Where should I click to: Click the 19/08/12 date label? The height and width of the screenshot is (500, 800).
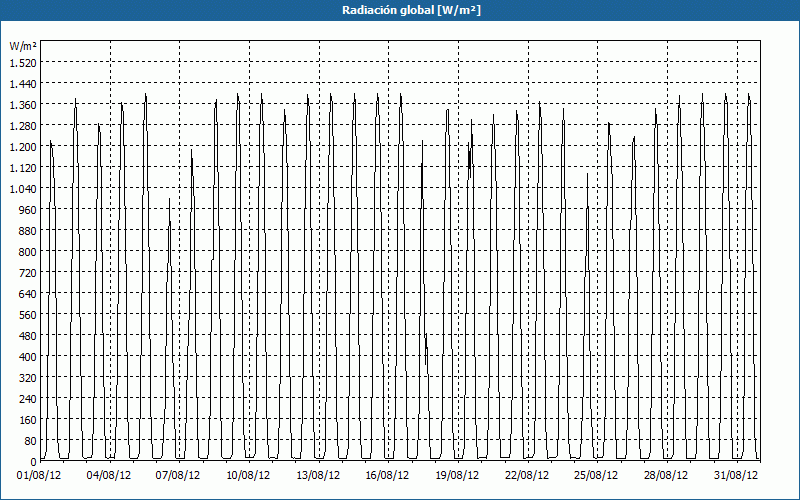tap(457, 475)
